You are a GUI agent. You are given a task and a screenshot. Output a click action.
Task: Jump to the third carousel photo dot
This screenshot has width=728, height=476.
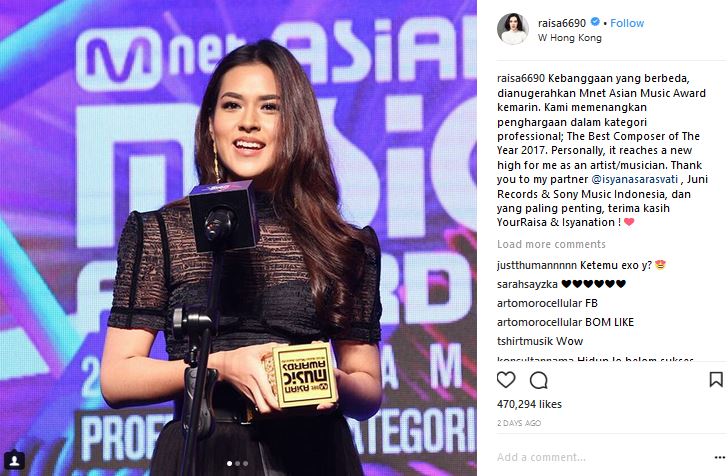pos(245,463)
